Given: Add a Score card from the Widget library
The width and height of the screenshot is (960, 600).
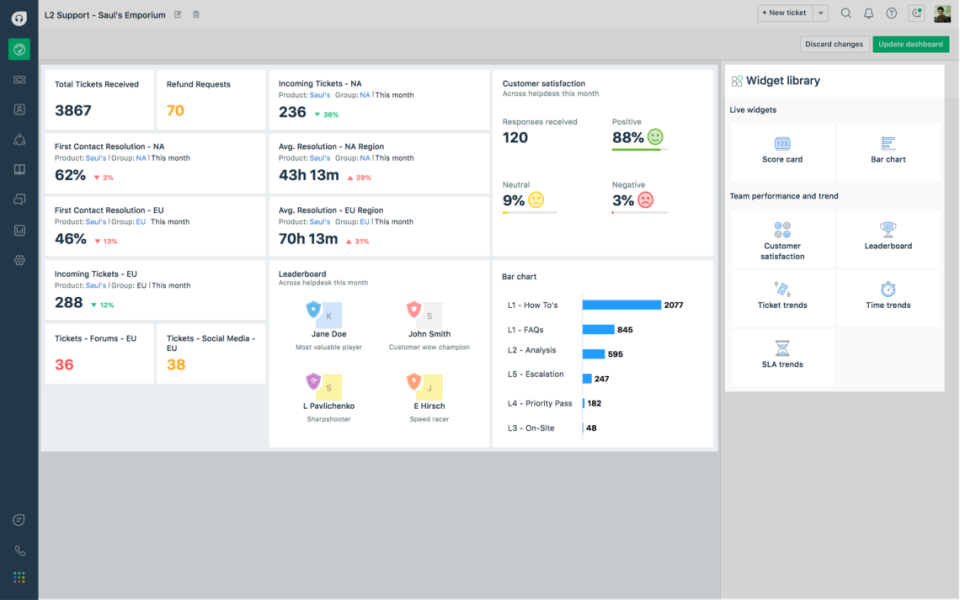Looking at the screenshot, I should [781, 151].
